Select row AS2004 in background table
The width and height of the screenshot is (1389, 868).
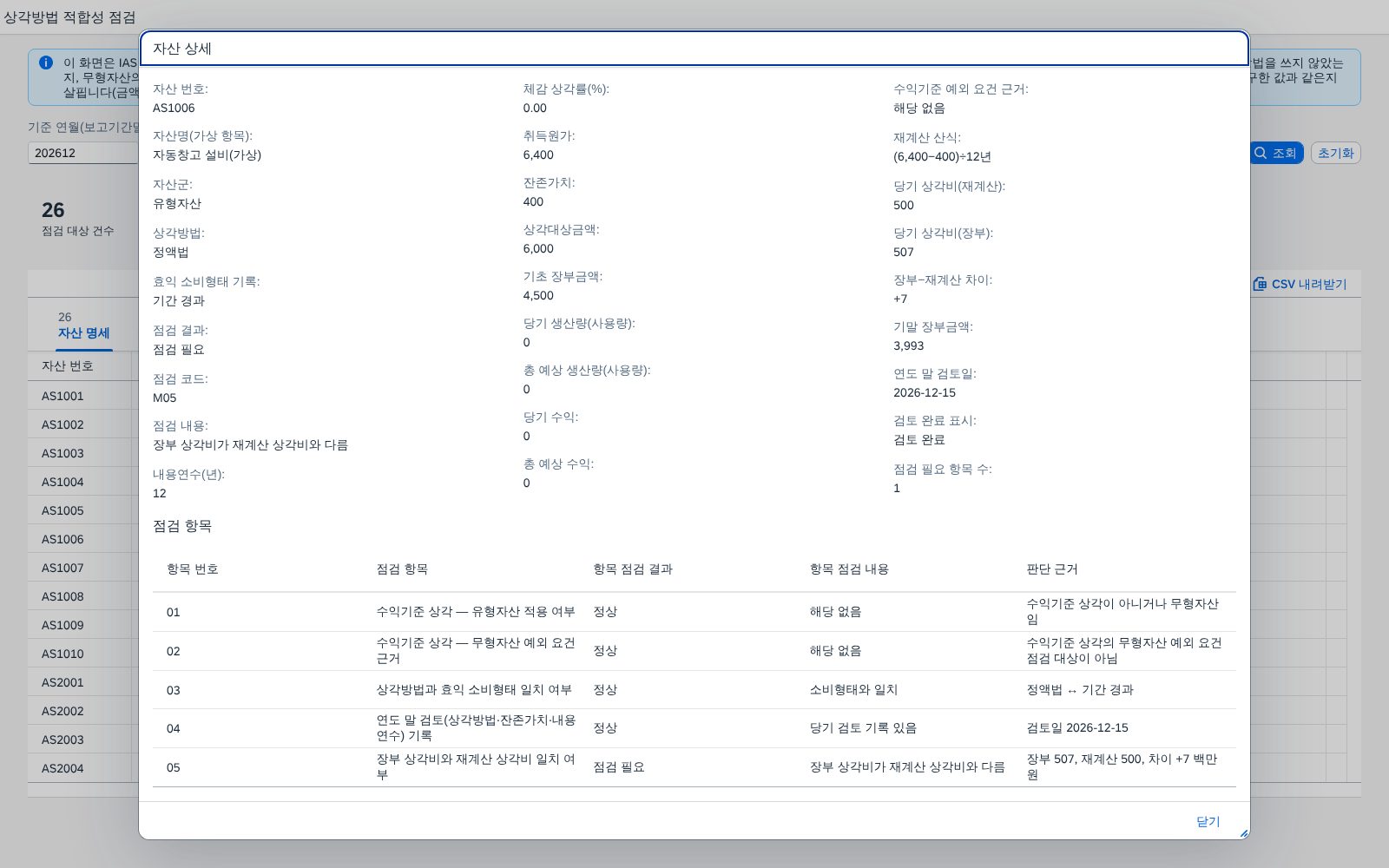pyautogui.click(x=82, y=768)
